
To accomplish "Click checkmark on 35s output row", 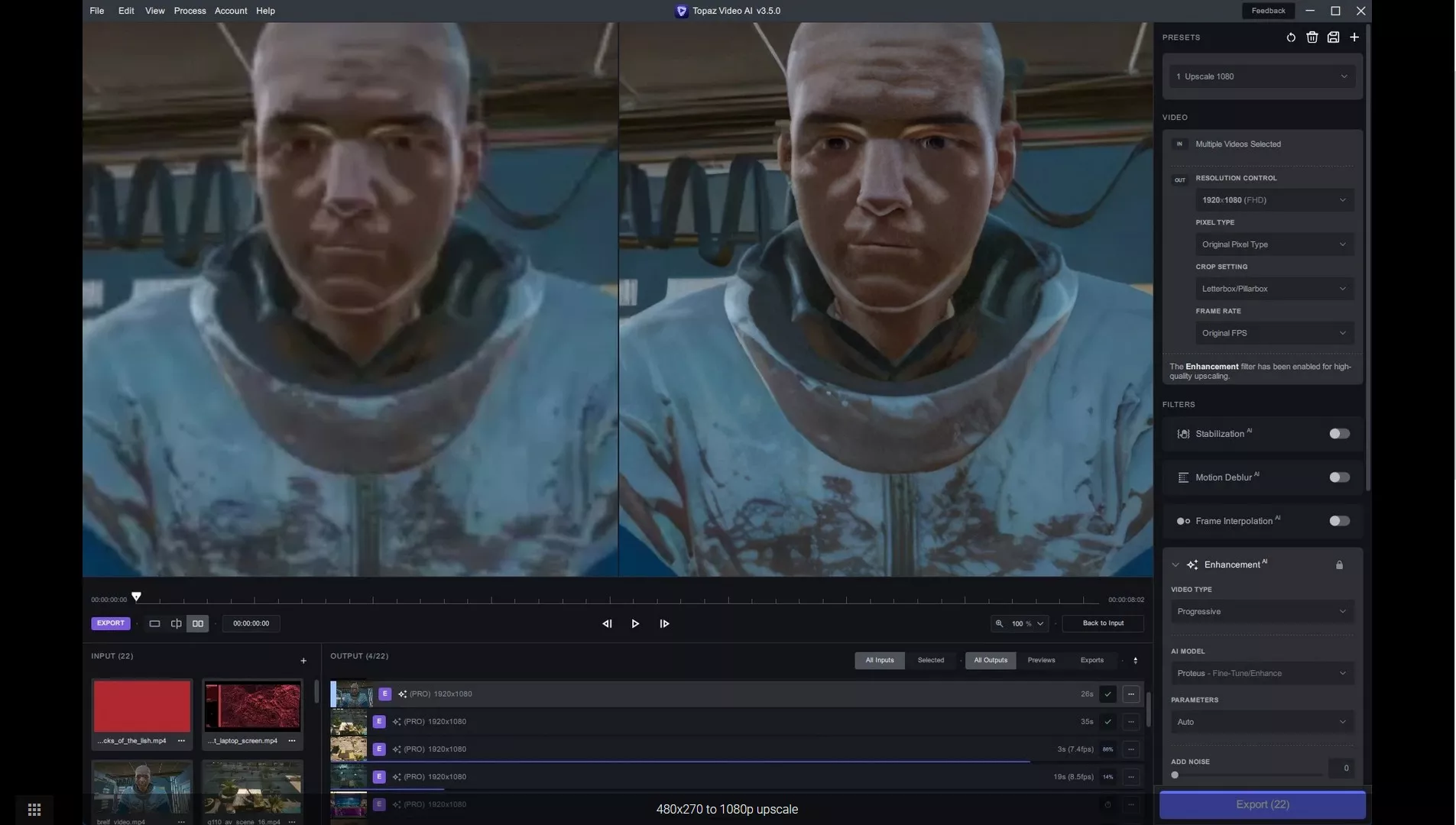I will pyautogui.click(x=1107, y=722).
